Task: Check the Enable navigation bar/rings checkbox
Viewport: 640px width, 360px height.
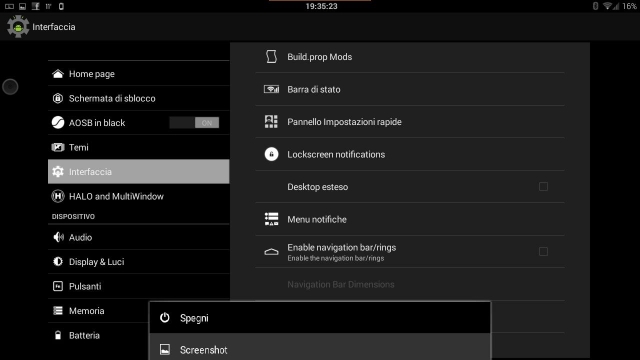Action: click(543, 251)
